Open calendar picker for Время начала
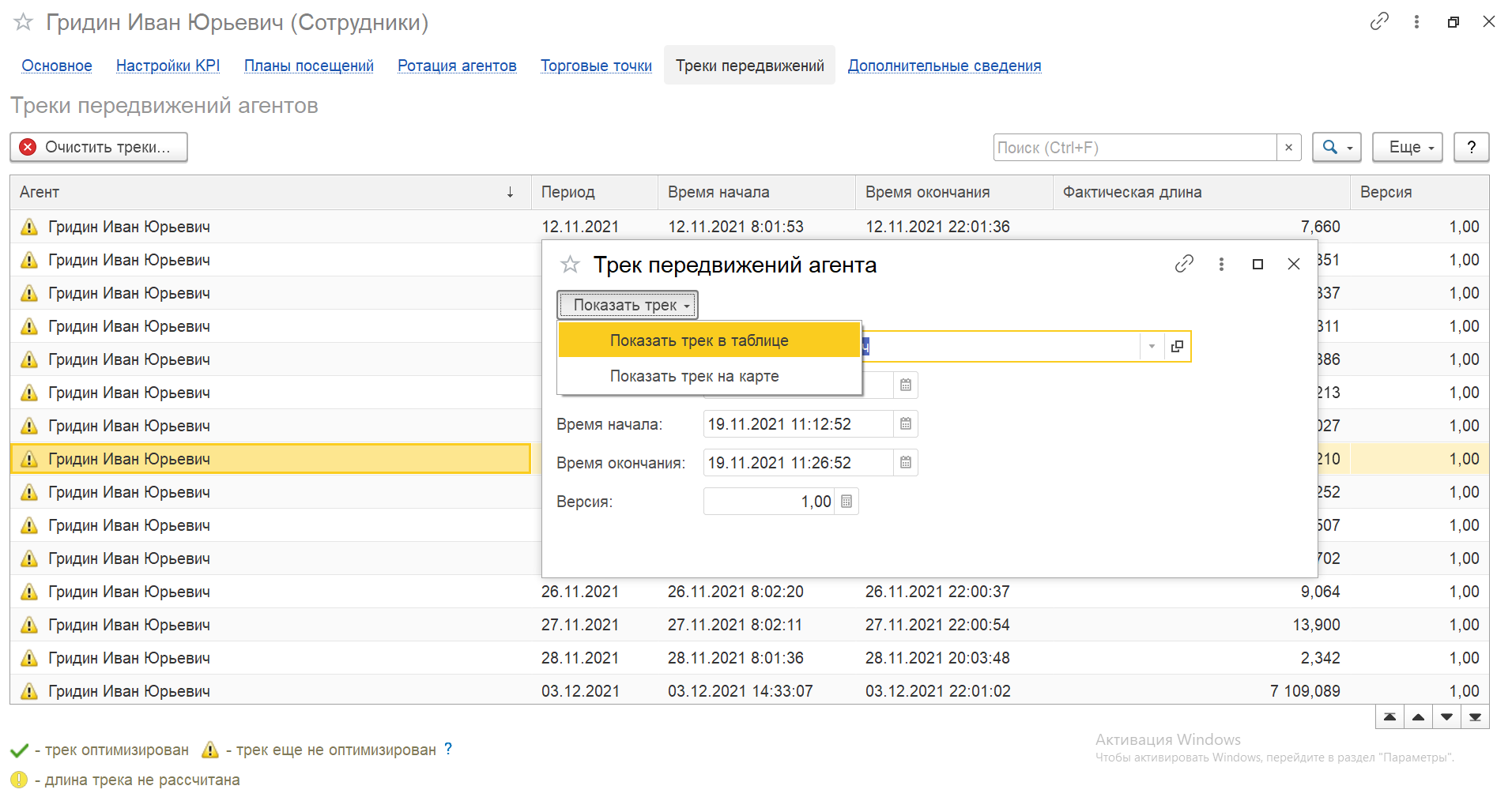This screenshot has width=1512, height=797. [x=906, y=424]
